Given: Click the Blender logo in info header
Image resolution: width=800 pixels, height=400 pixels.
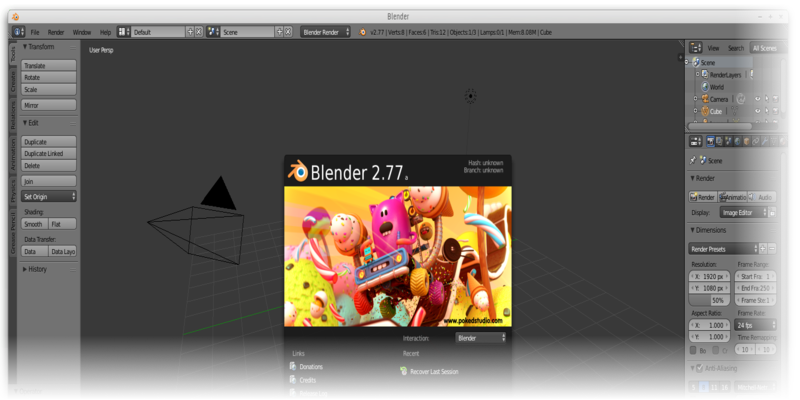Looking at the screenshot, I should 363,32.
